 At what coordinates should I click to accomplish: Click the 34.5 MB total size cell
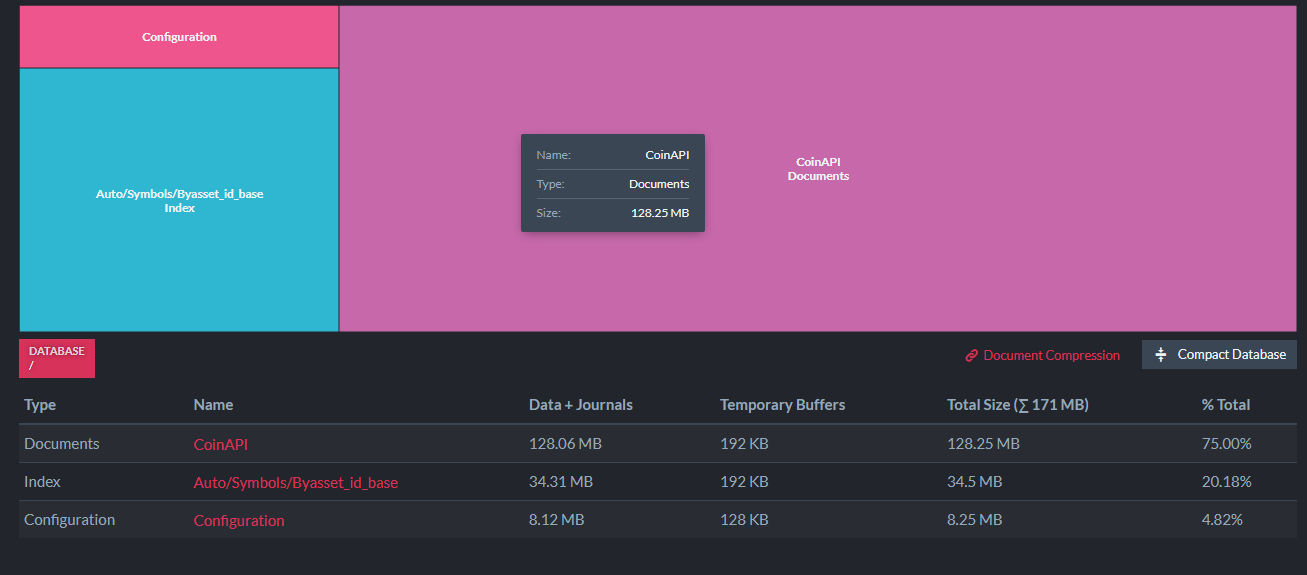click(975, 481)
